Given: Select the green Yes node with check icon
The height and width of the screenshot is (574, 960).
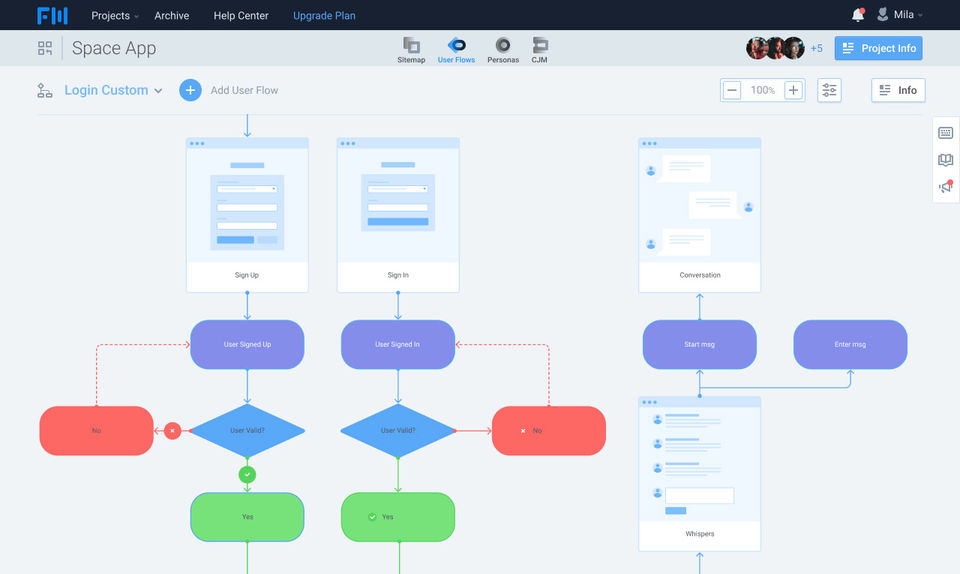Looking at the screenshot, I should [398, 517].
